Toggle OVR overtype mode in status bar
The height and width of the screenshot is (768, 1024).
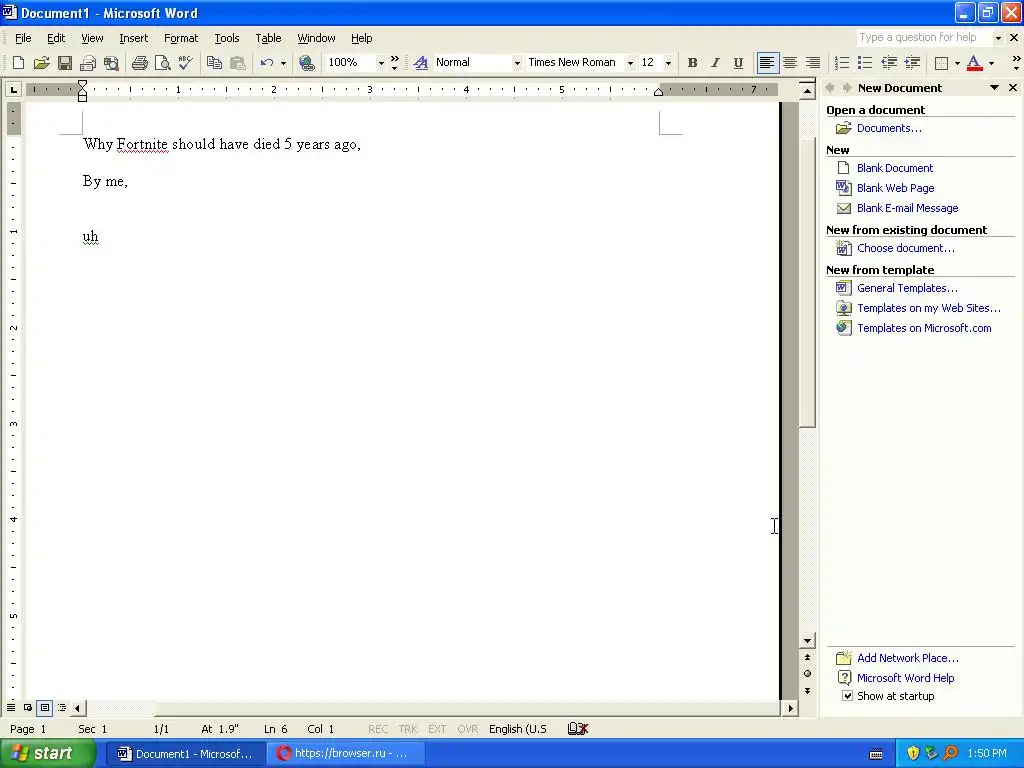pos(468,729)
